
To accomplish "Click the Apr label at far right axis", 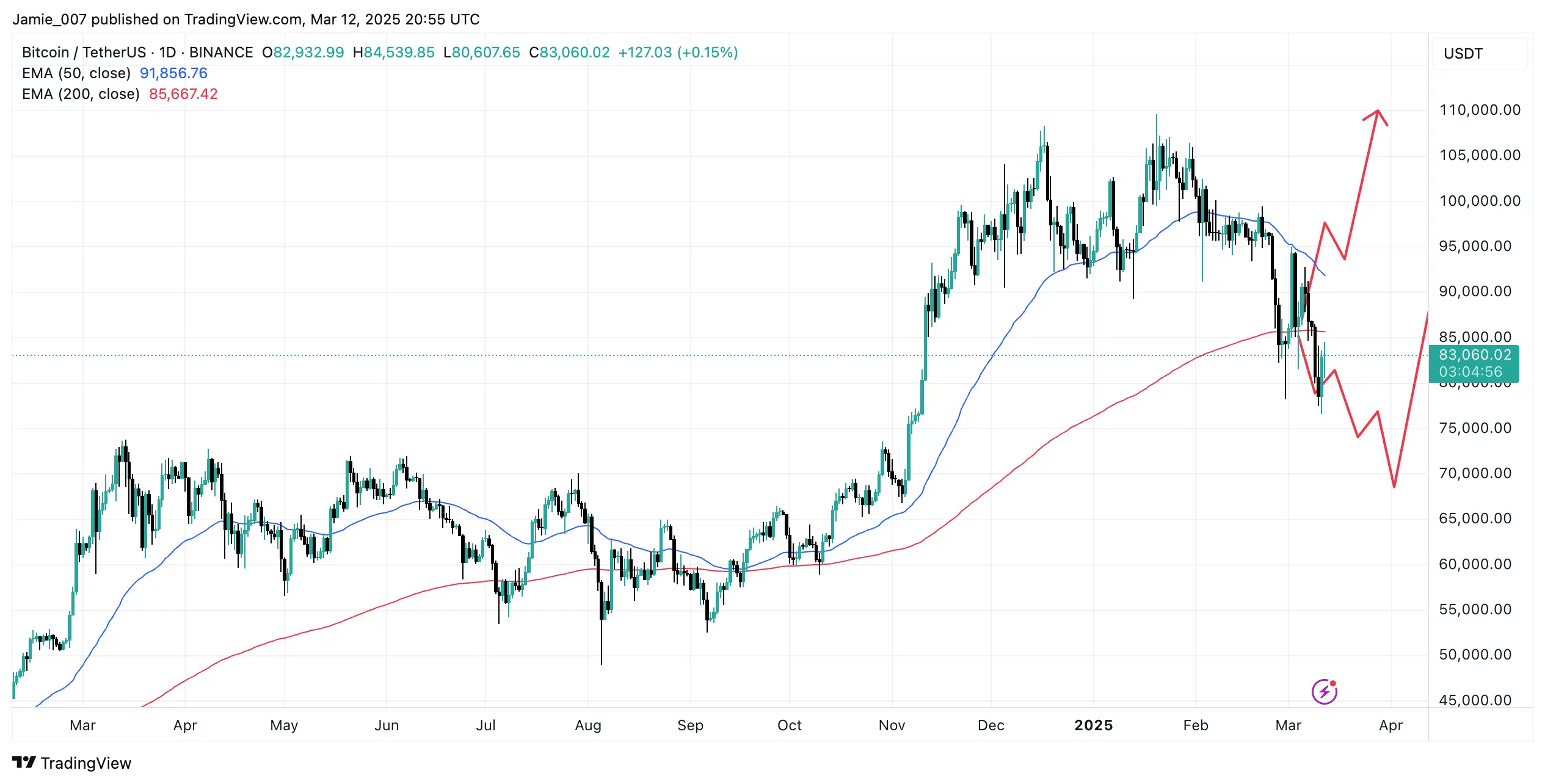I will 1390,725.
